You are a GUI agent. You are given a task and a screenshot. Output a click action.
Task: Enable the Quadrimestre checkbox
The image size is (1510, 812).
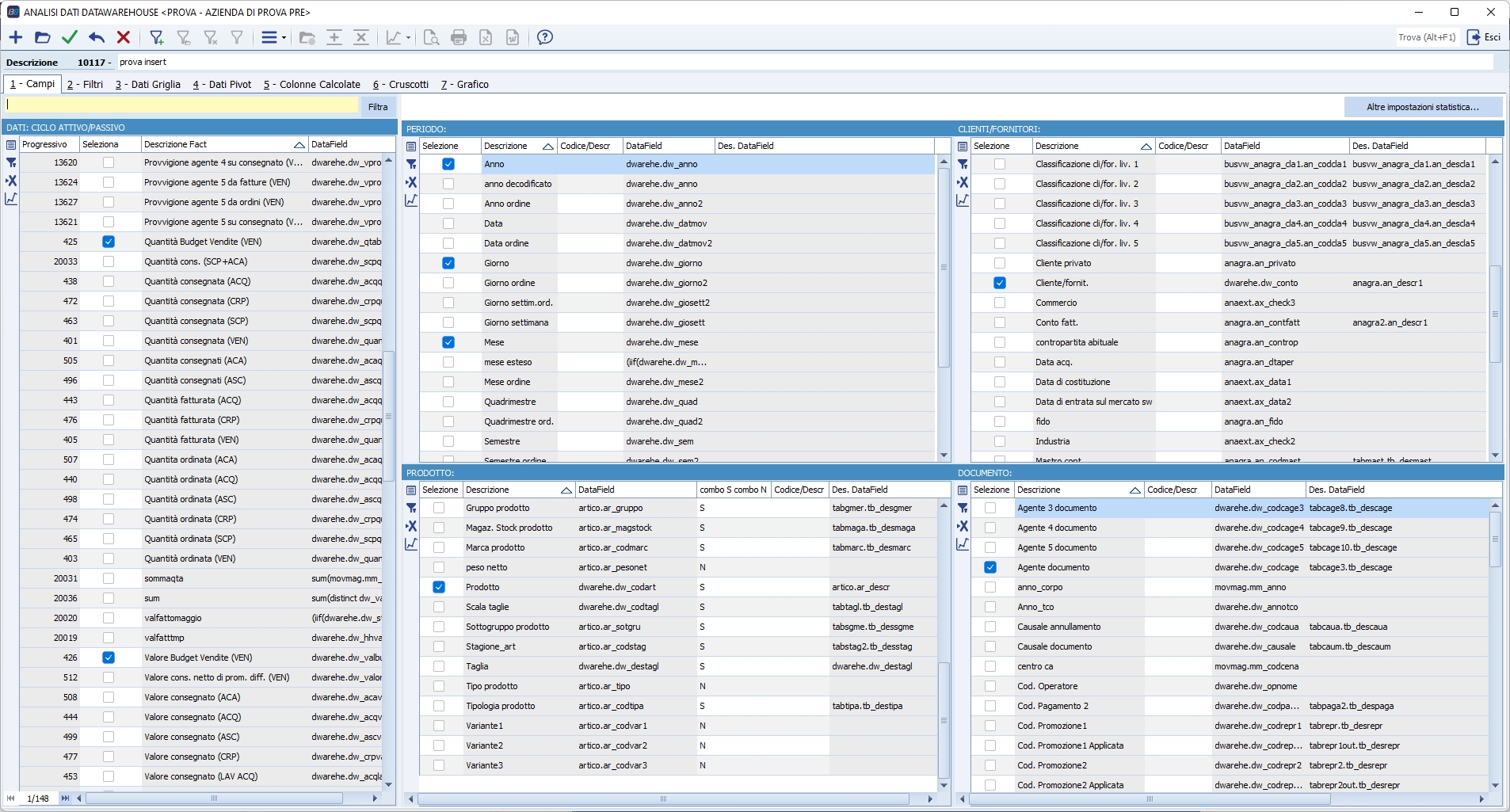448,402
